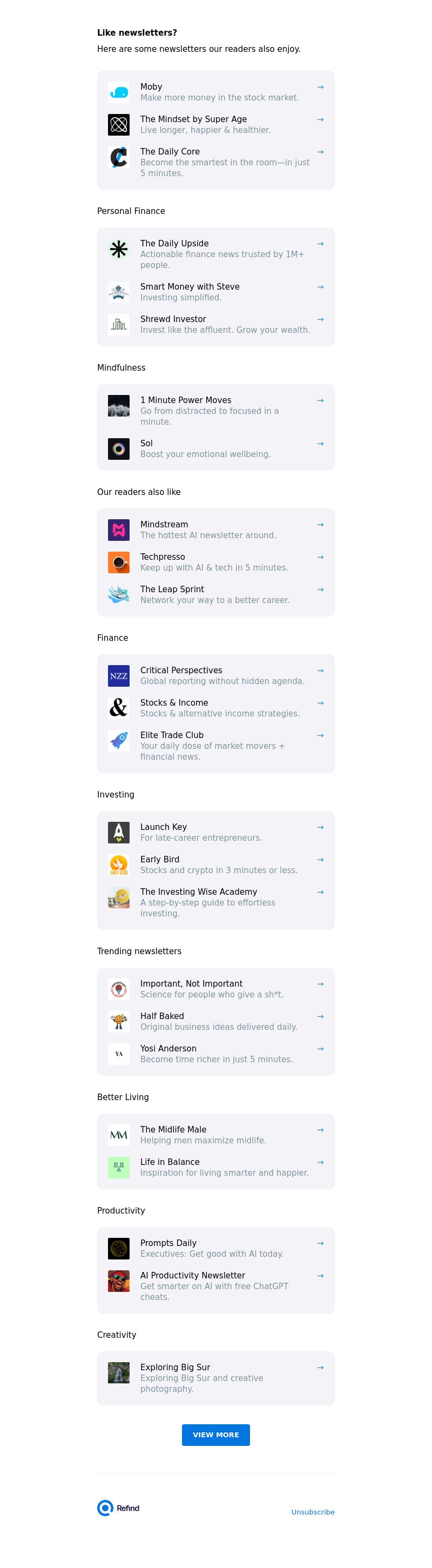Open the Launch Key rocket logo
The height and width of the screenshot is (1568, 432).
click(x=119, y=833)
